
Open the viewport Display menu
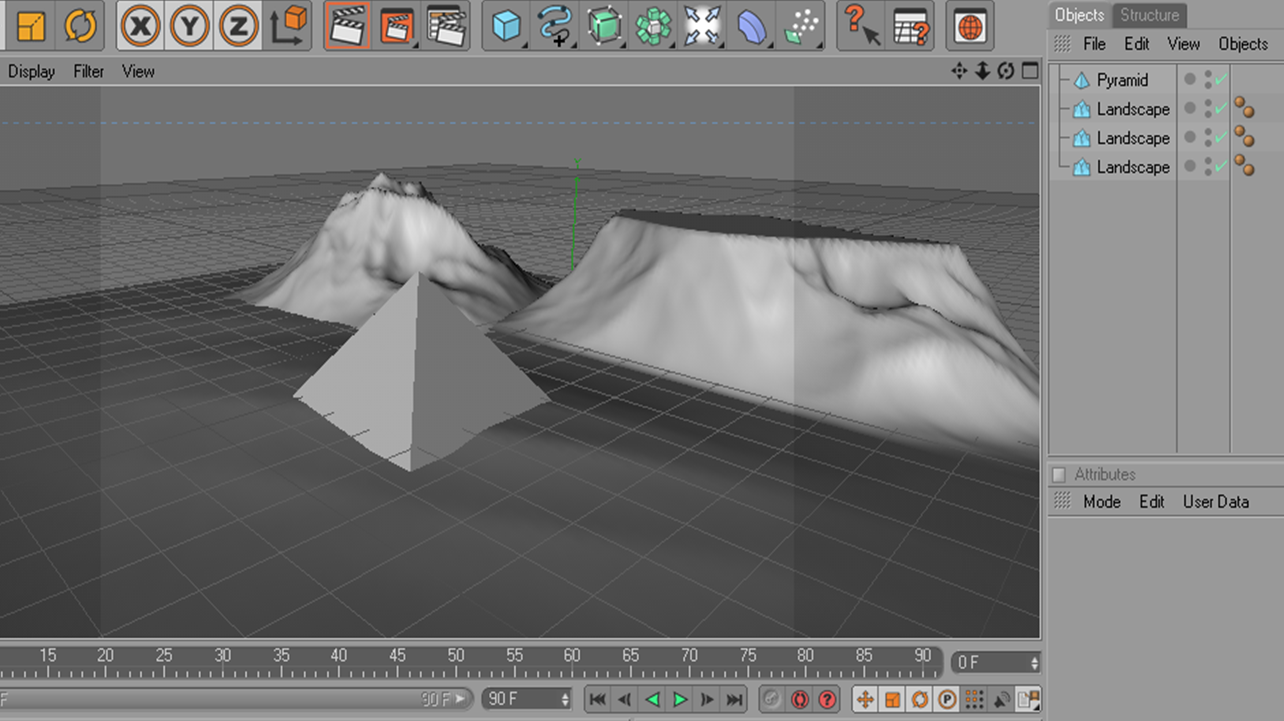pyautogui.click(x=32, y=71)
